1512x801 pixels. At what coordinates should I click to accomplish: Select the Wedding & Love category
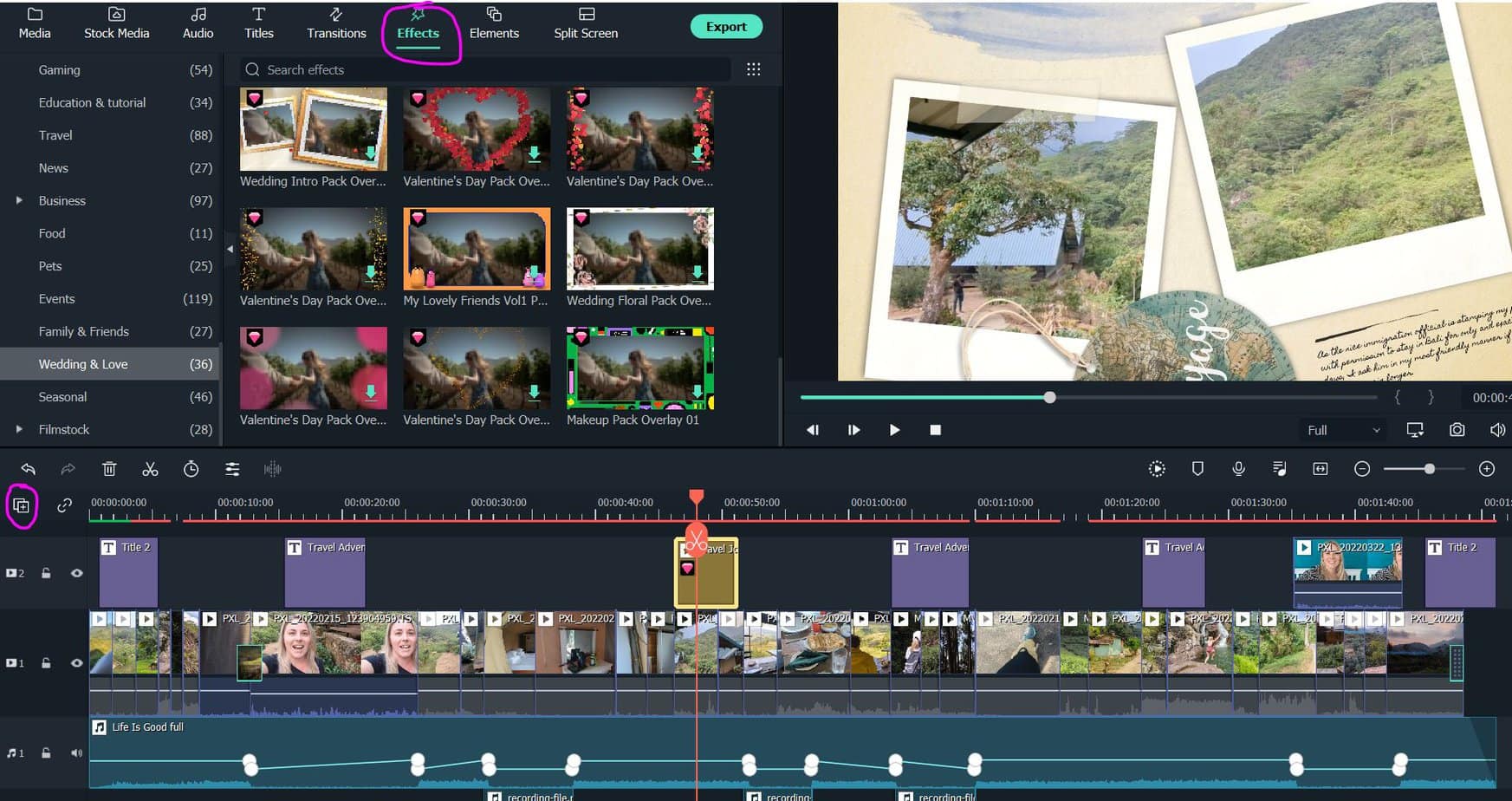click(83, 364)
